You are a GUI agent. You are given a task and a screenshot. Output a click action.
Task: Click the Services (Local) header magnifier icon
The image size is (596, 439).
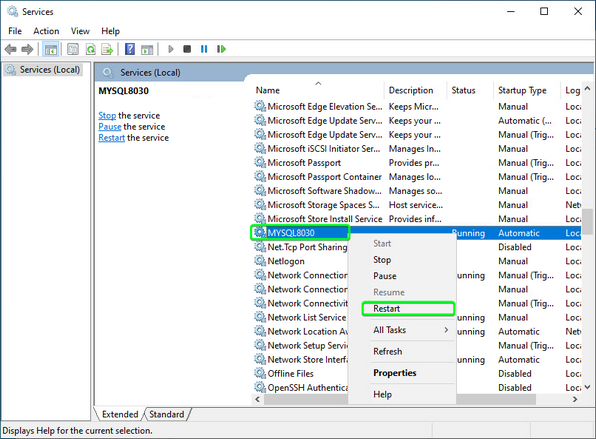pos(108,73)
